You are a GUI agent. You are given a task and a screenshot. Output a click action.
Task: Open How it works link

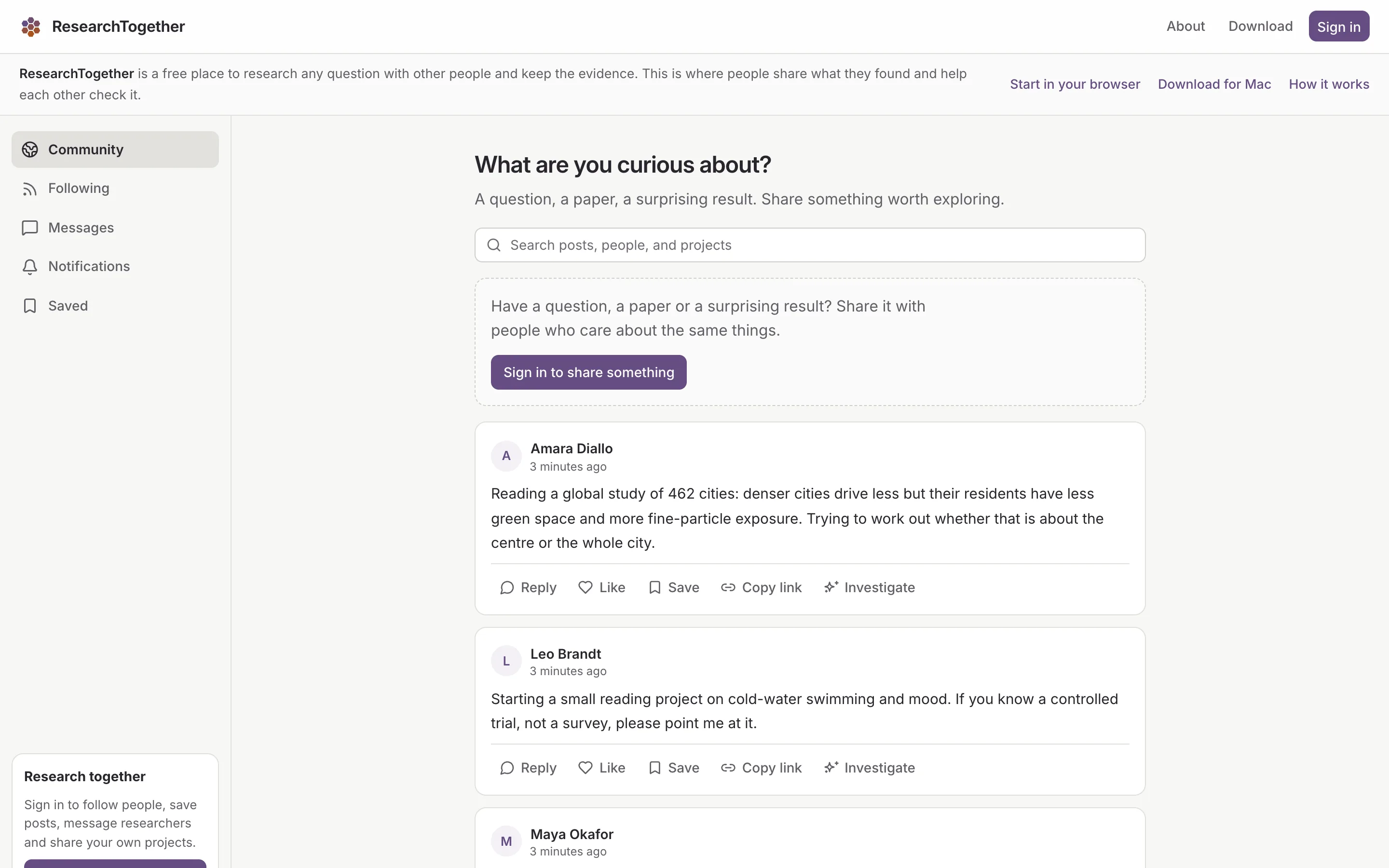click(x=1329, y=84)
